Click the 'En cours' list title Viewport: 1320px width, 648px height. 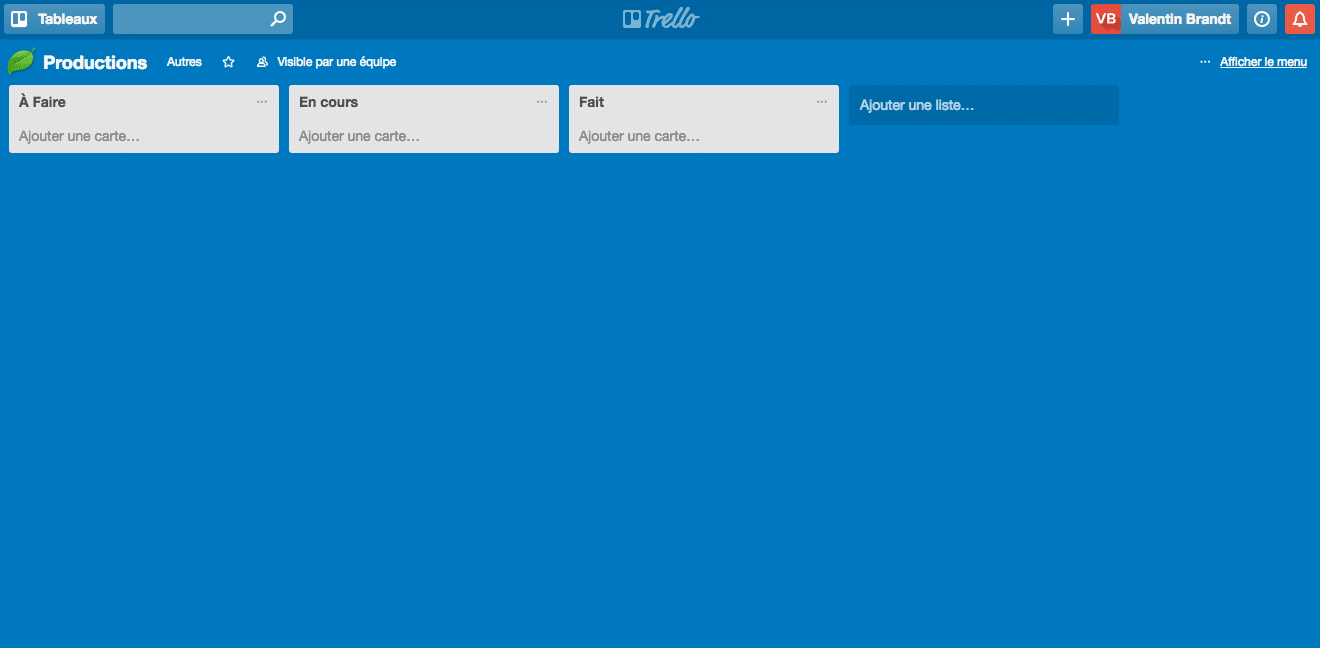click(x=328, y=102)
